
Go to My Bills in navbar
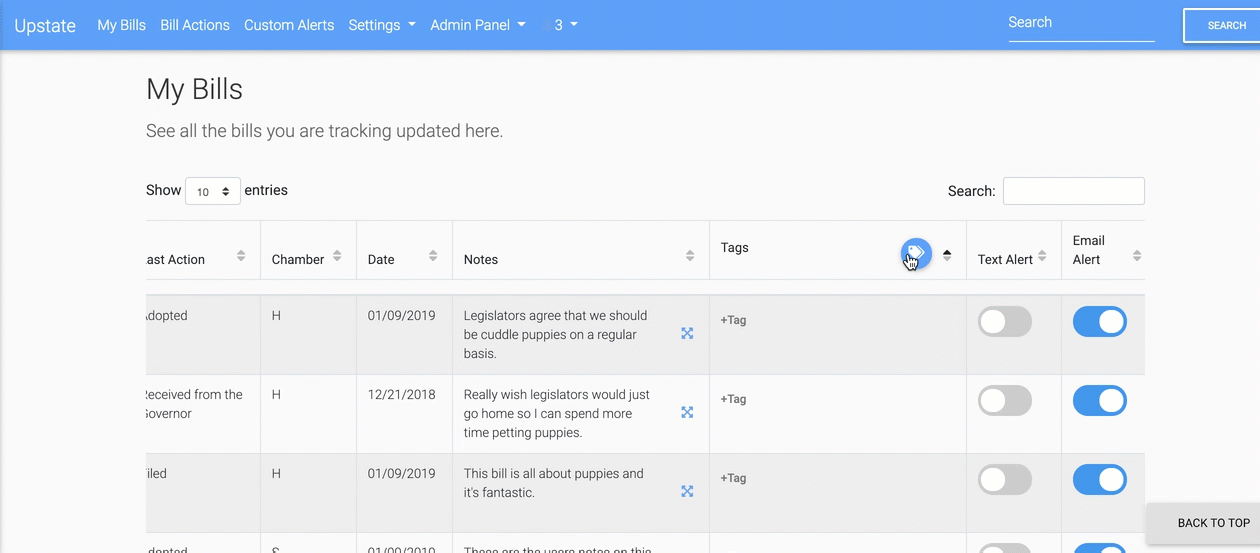pos(121,25)
